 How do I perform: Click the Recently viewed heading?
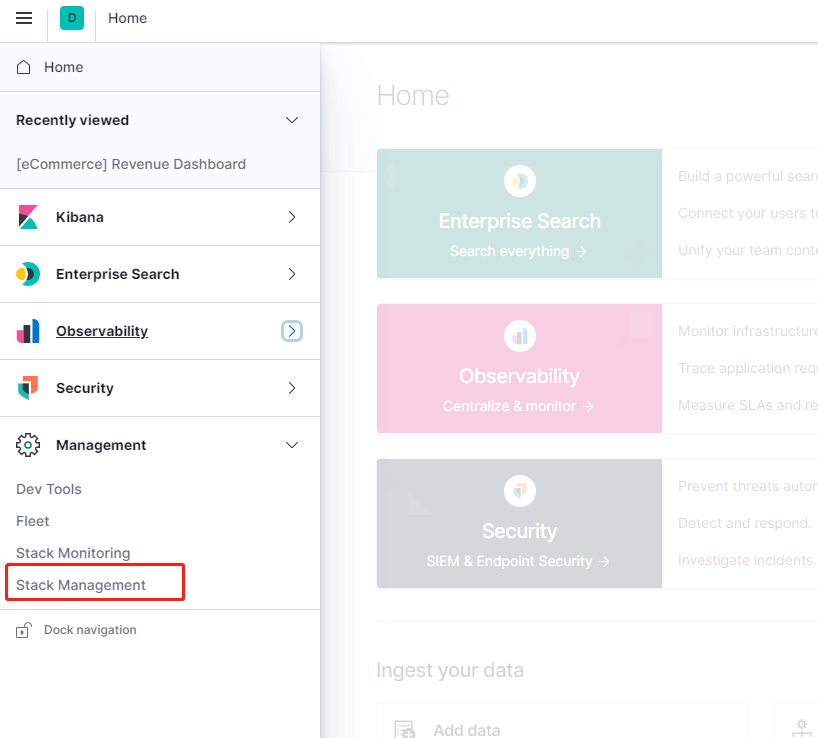click(x=73, y=120)
